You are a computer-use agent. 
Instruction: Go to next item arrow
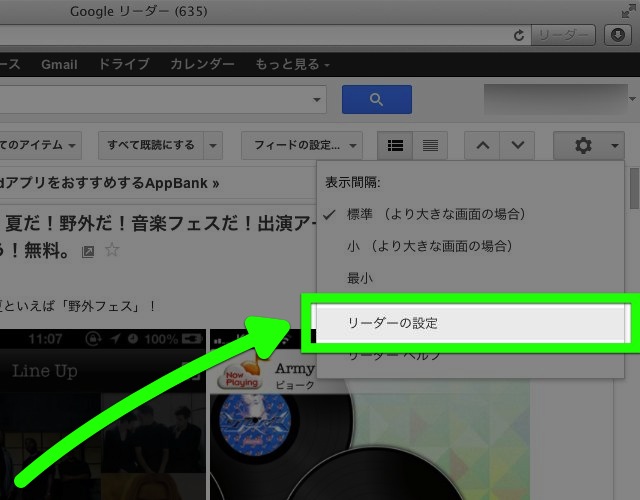click(518, 145)
